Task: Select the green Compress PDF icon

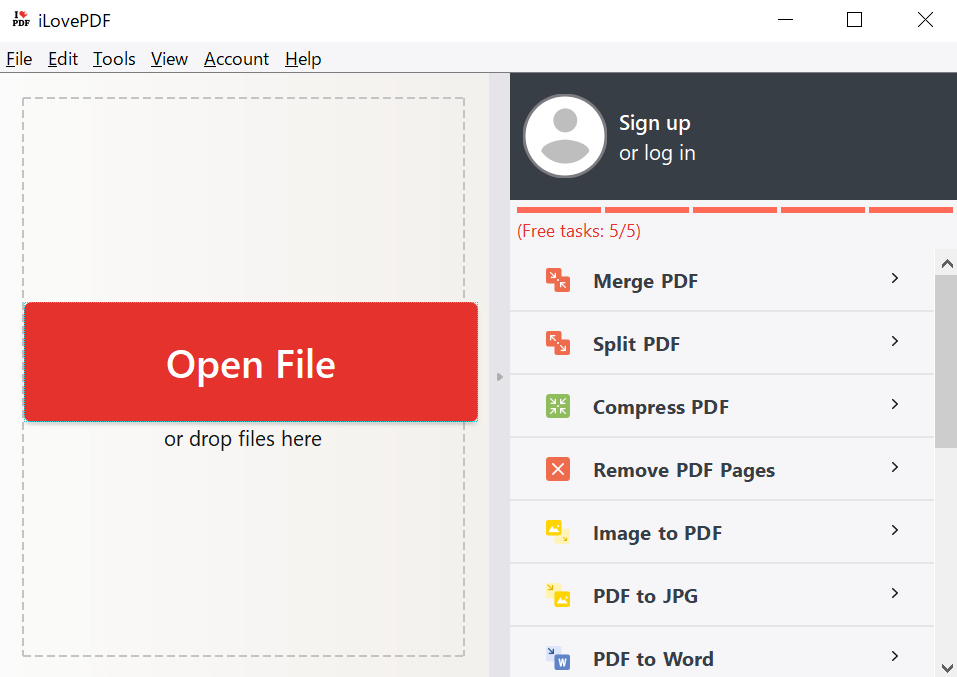Action: pos(557,407)
